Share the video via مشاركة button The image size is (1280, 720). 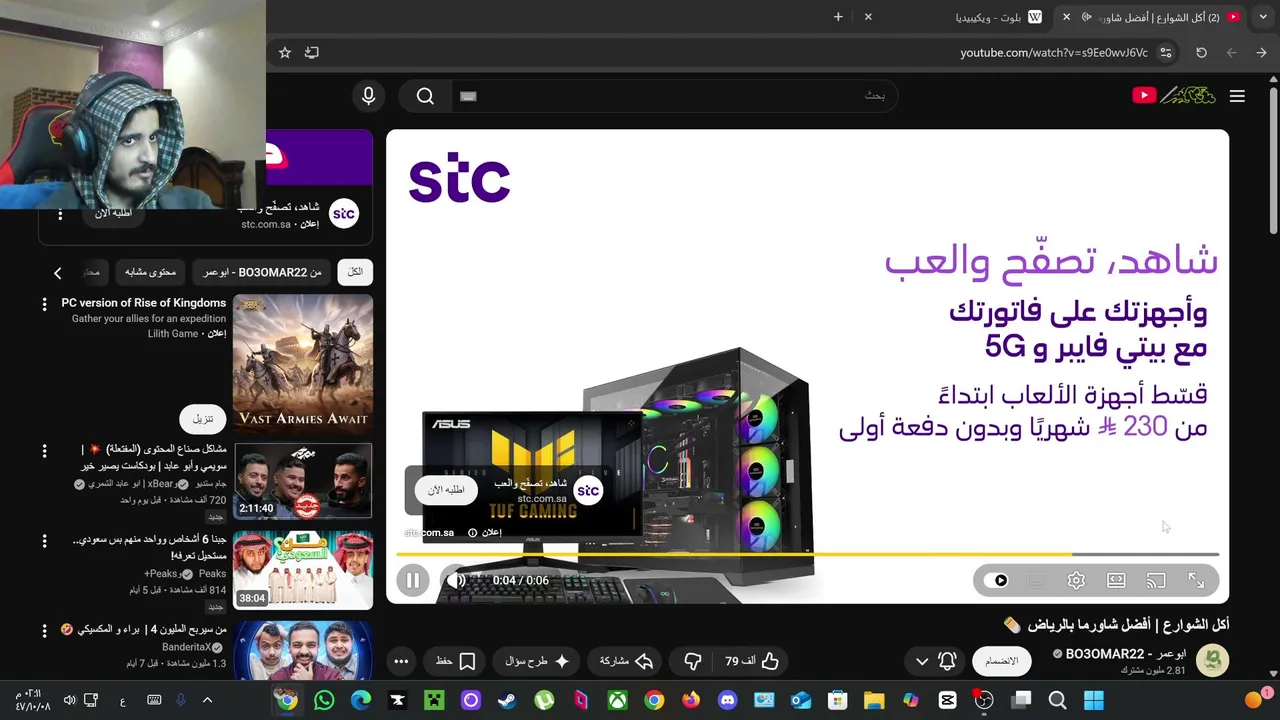tap(626, 661)
